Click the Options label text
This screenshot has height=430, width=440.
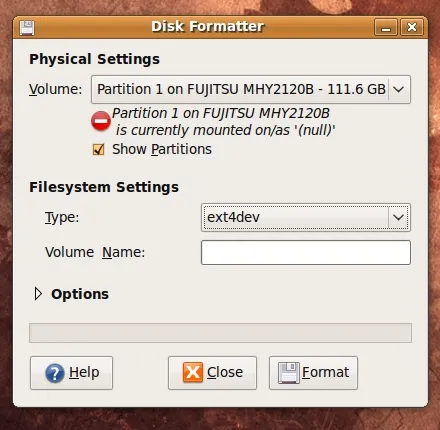pos(80,294)
